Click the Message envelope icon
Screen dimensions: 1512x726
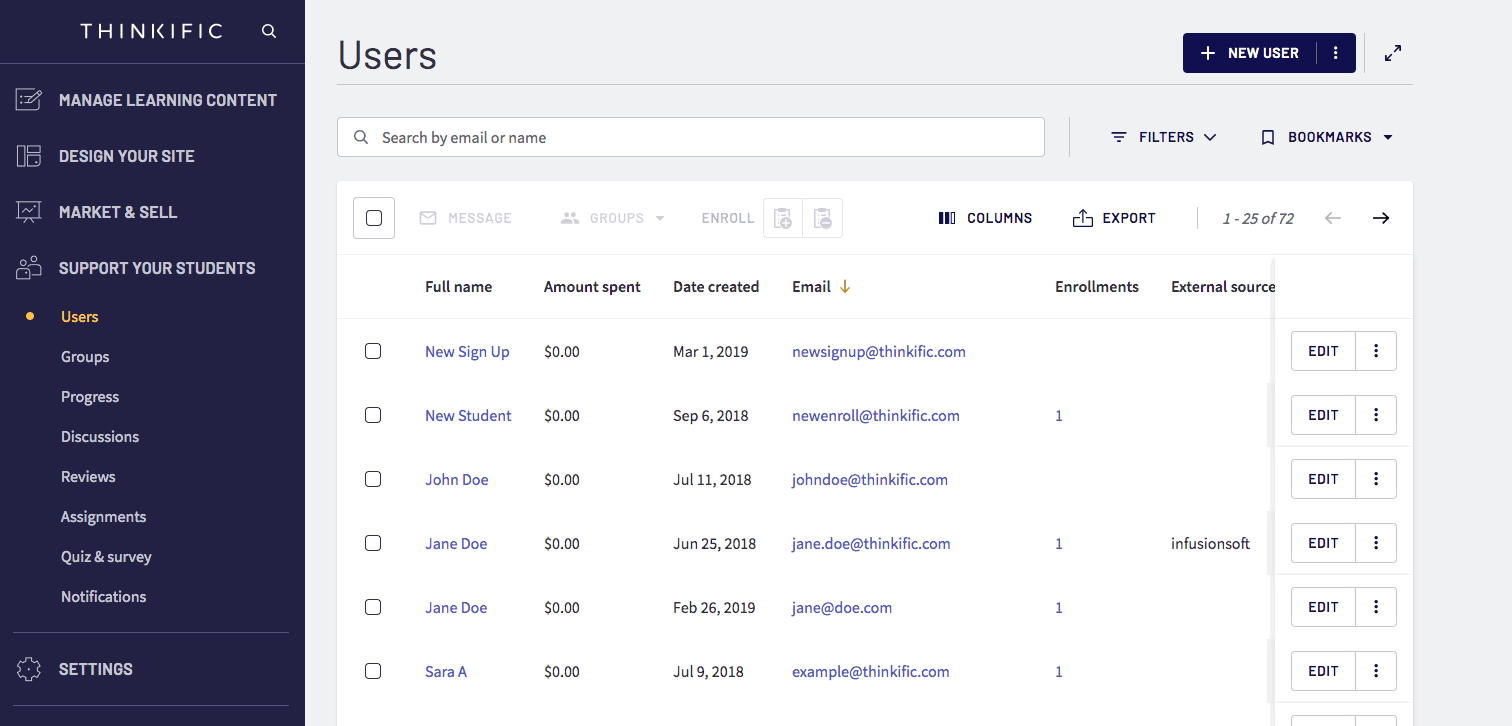pyautogui.click(x=428, y=218)
